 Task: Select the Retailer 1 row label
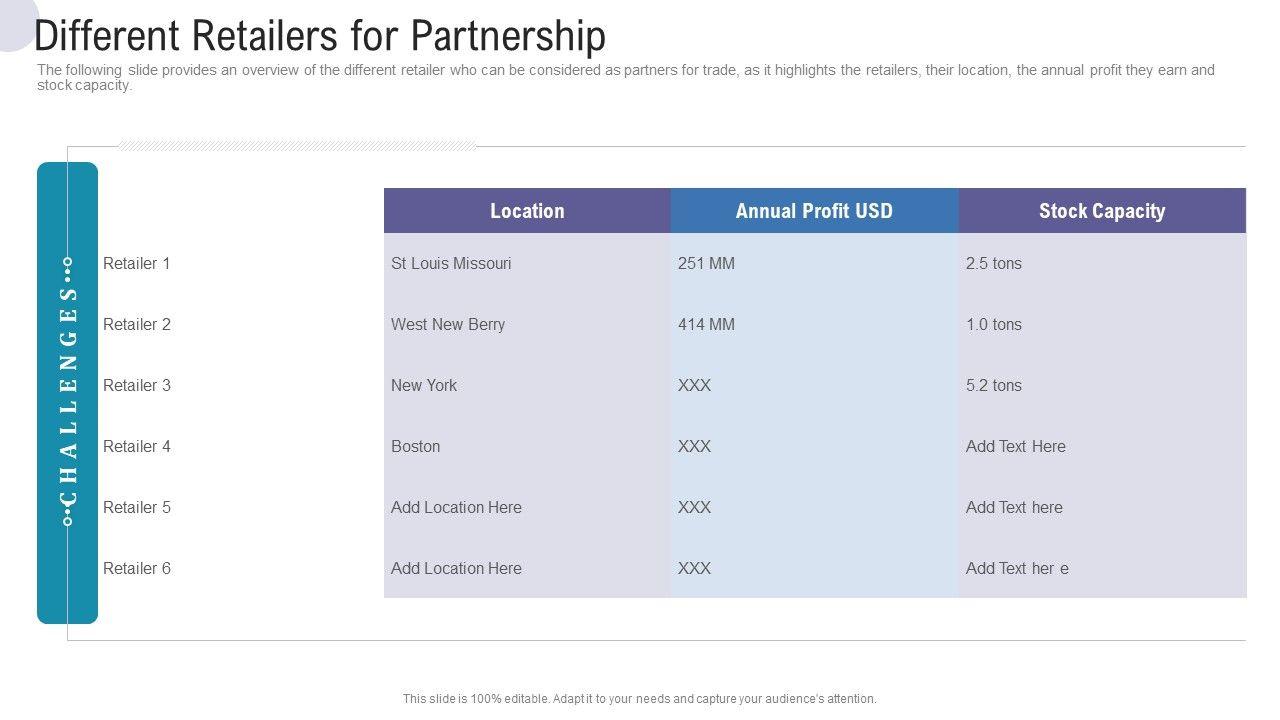137,264
